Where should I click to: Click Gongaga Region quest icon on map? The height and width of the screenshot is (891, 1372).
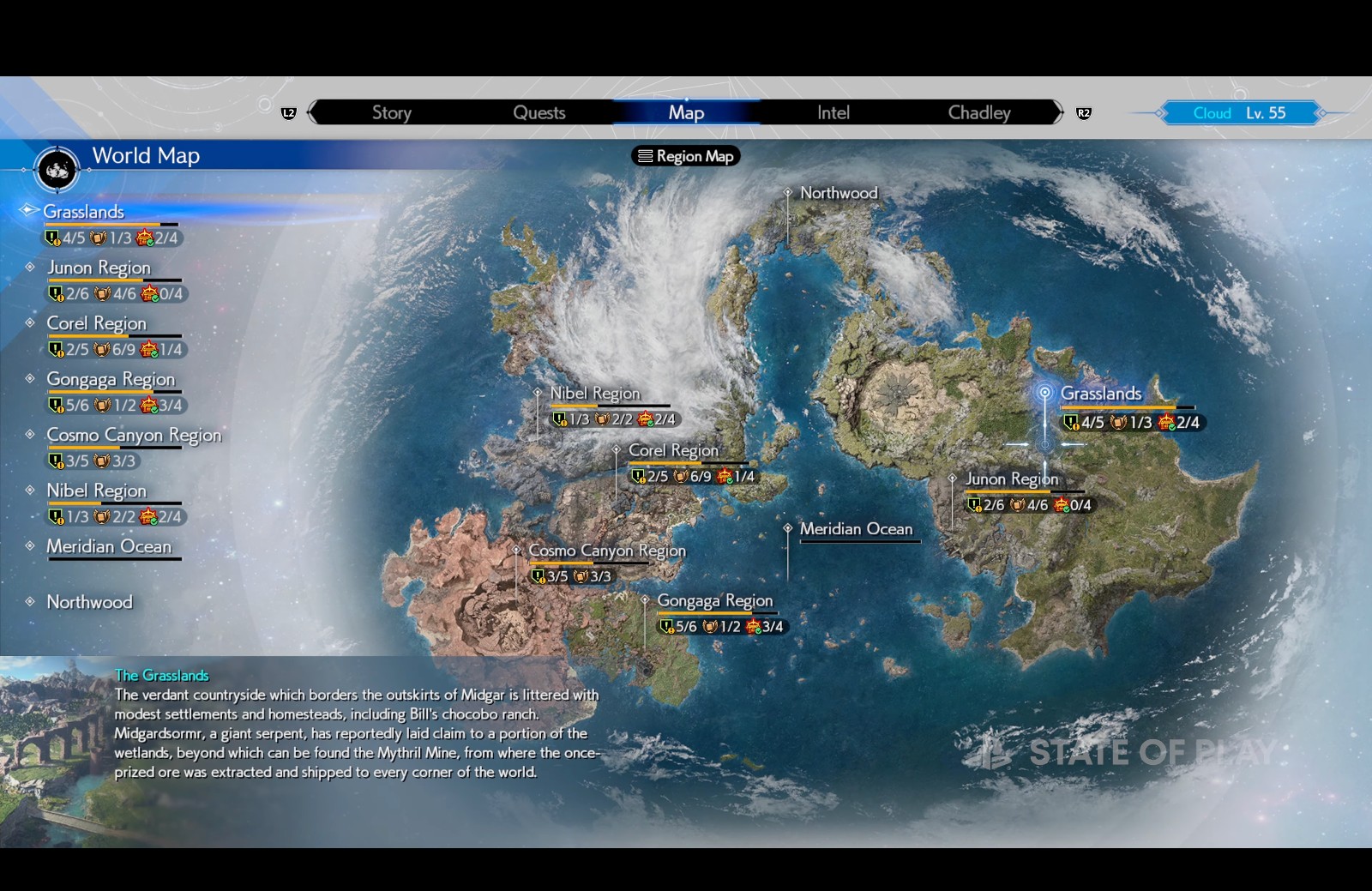[x=666, y=627]
